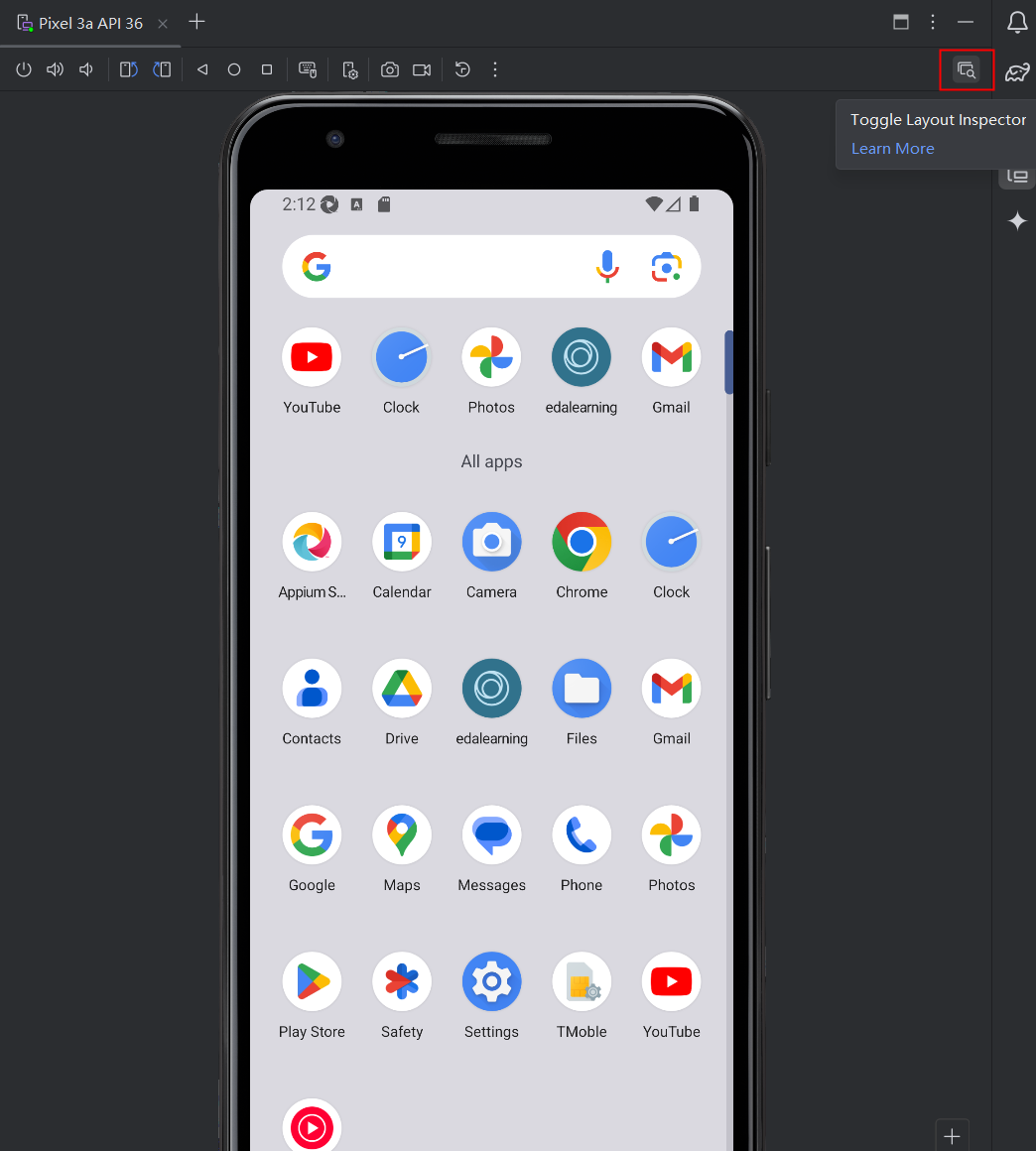Viewport: 1036px width, 1151px height.
Task: Open emulator toolbar extended controls menu
Action: point(495,69)
